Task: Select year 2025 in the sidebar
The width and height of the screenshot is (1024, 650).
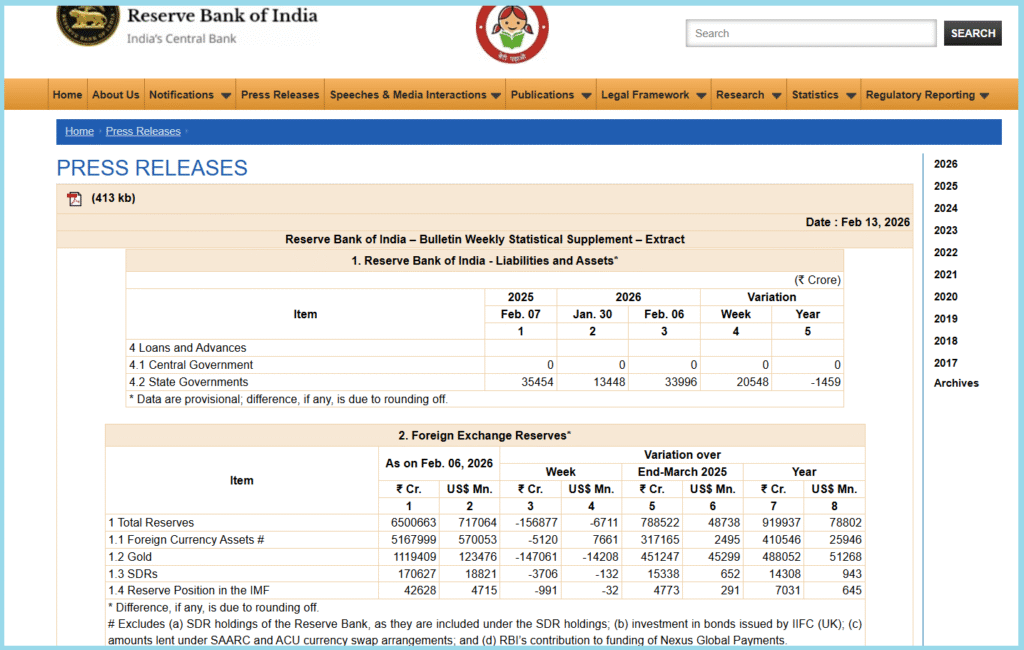Action: click(x=945, y=186)
